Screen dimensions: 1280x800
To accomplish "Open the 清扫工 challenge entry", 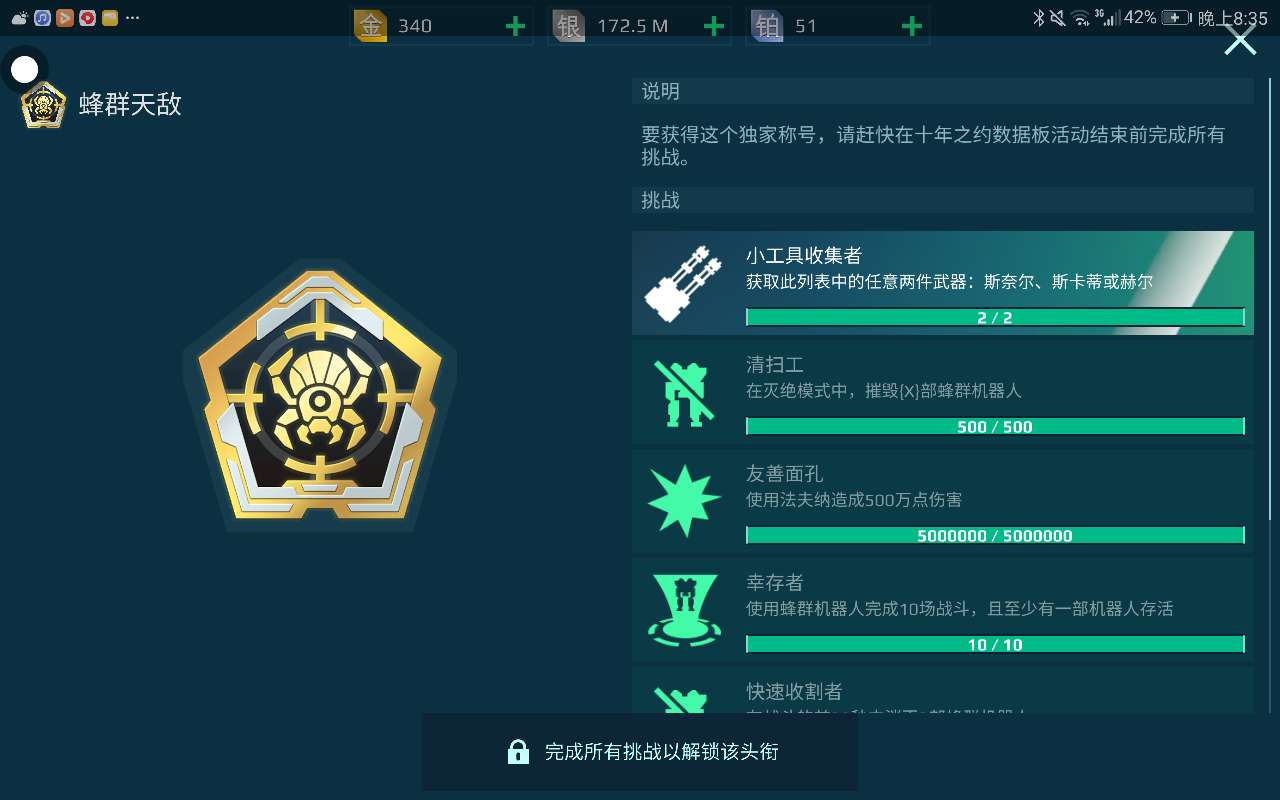I will click(942, 391).
